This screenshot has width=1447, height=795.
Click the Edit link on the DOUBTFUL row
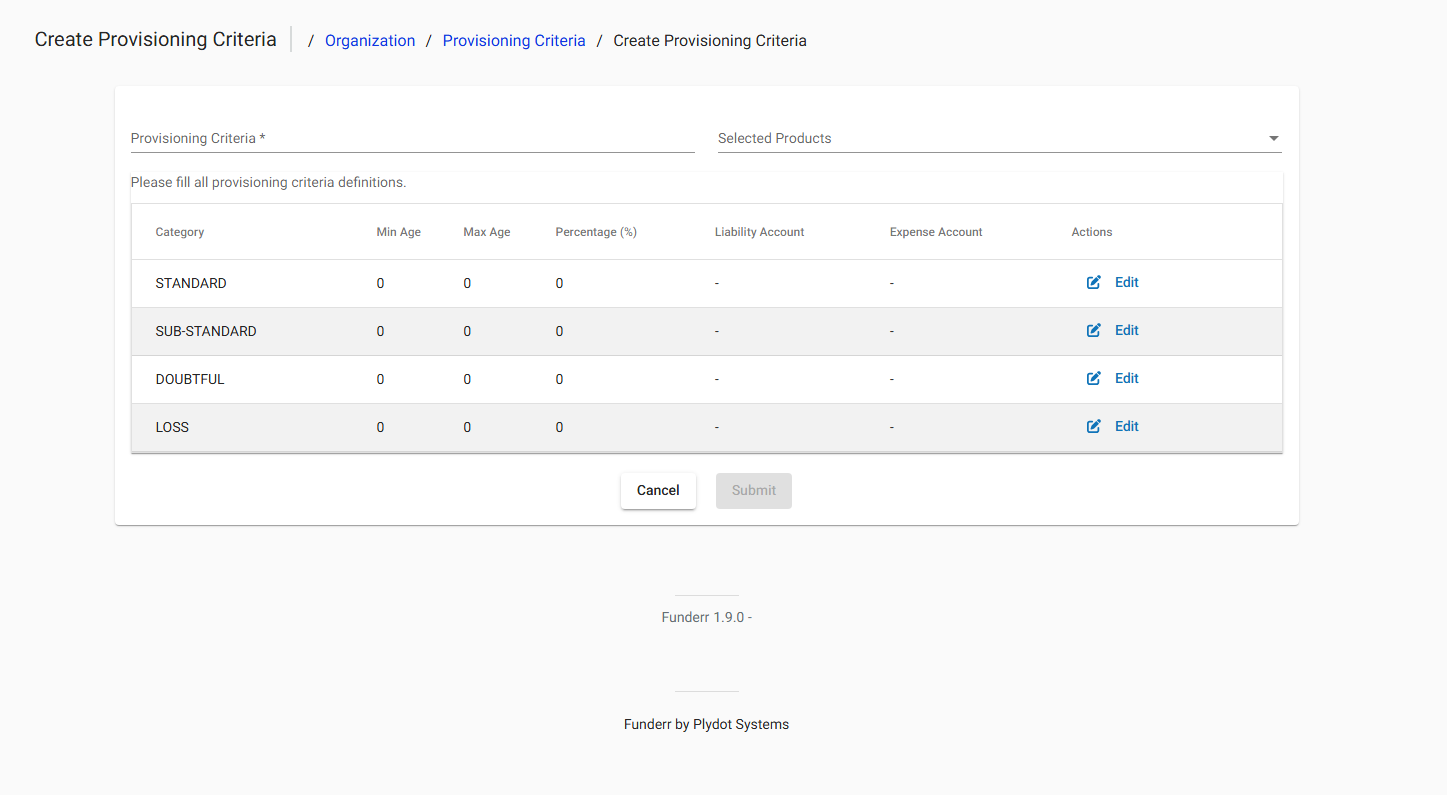1126,378
